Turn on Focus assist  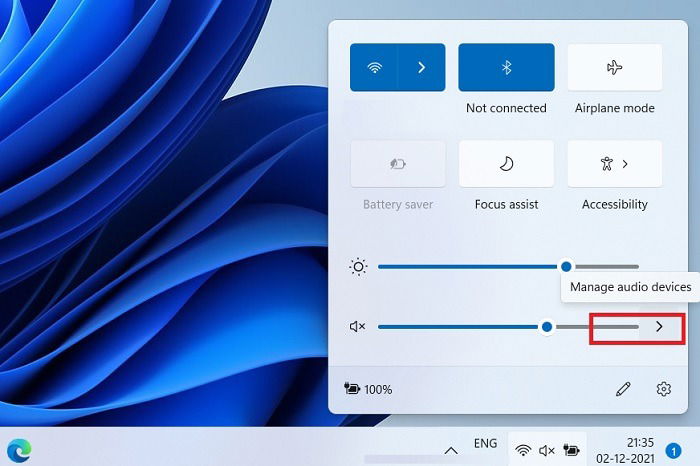click(506, 164)
